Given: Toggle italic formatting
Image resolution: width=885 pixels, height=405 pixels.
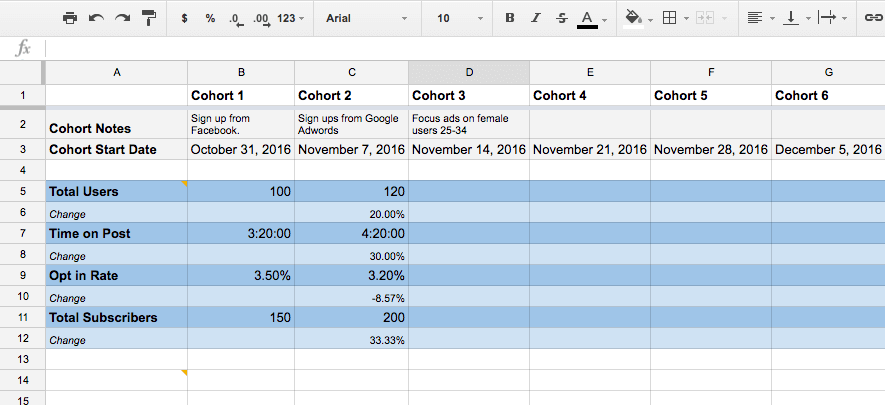Looking at the screenshot, I should [x=536, y=18].
